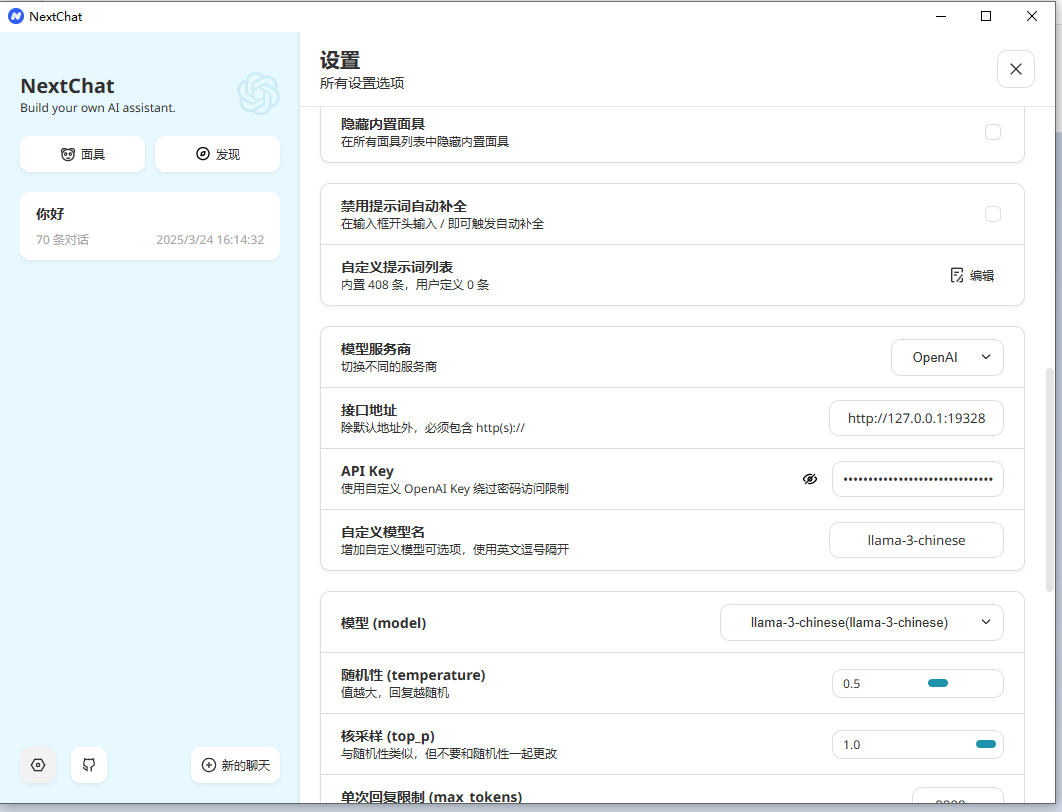
Task: Open the Masks (面具) button
Action: pos(82,154)
